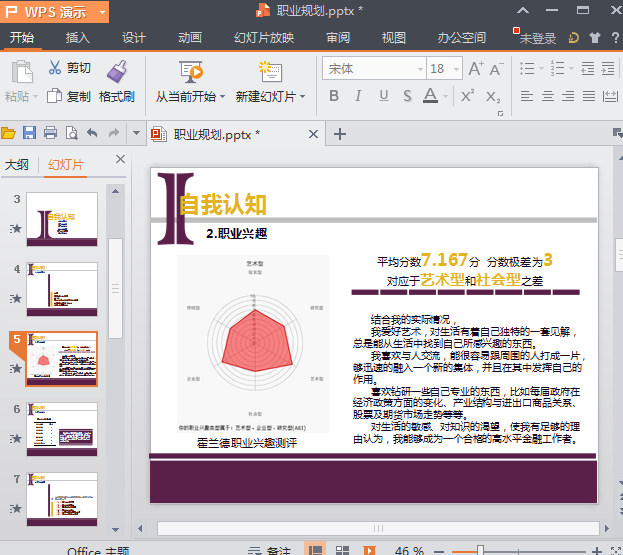This screenshot has width=623, height=555.
Task: Expand the WPS 演示 application menu arrow
Action: [103, 12]
